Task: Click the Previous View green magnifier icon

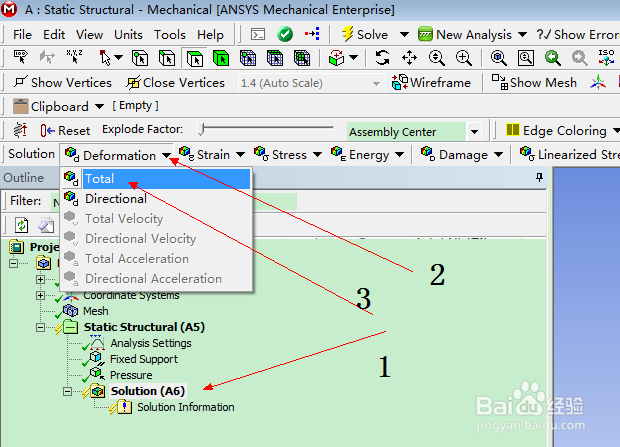Action: click(x=552, y=58)
